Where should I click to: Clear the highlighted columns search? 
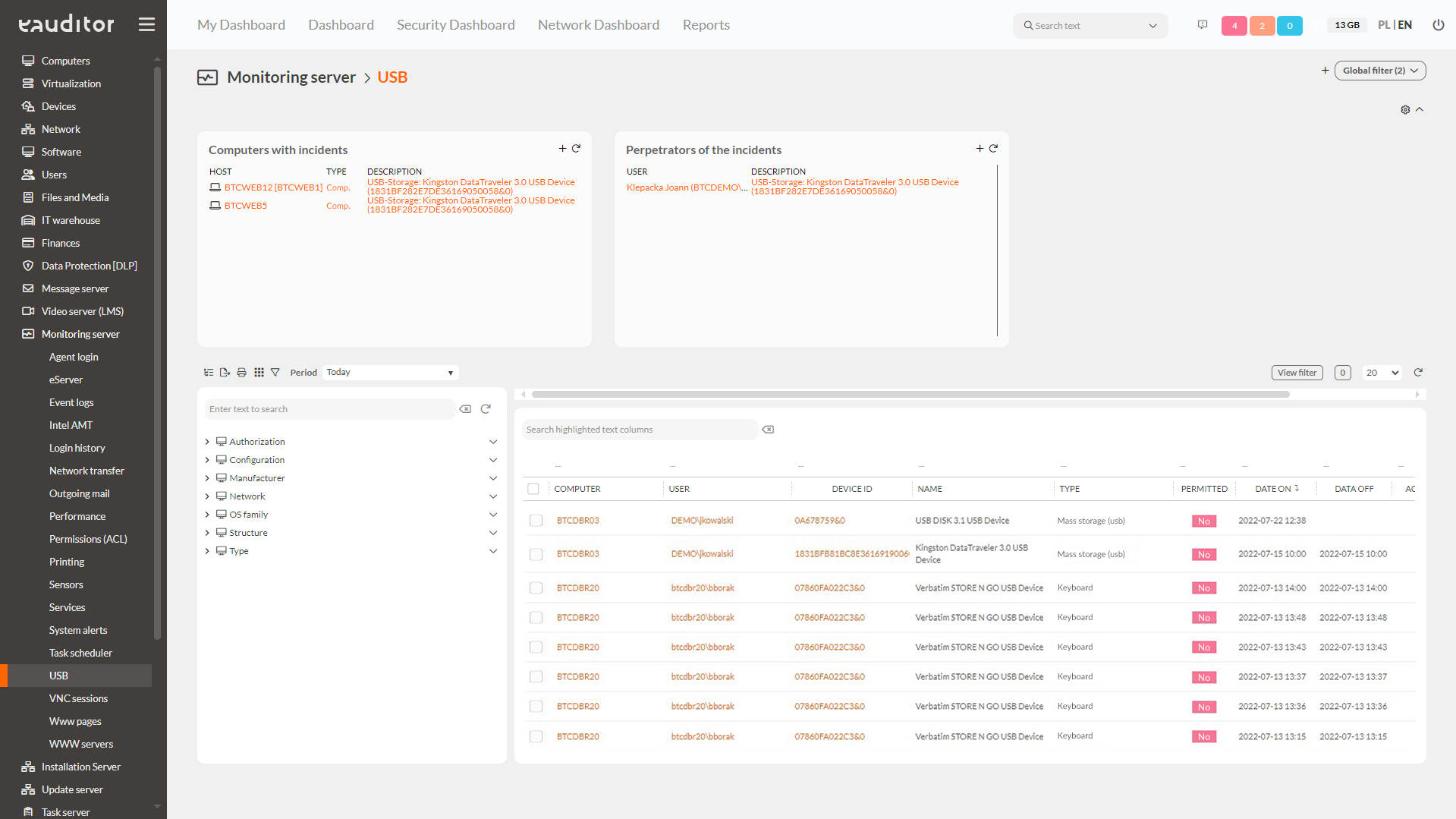[768, 430]
